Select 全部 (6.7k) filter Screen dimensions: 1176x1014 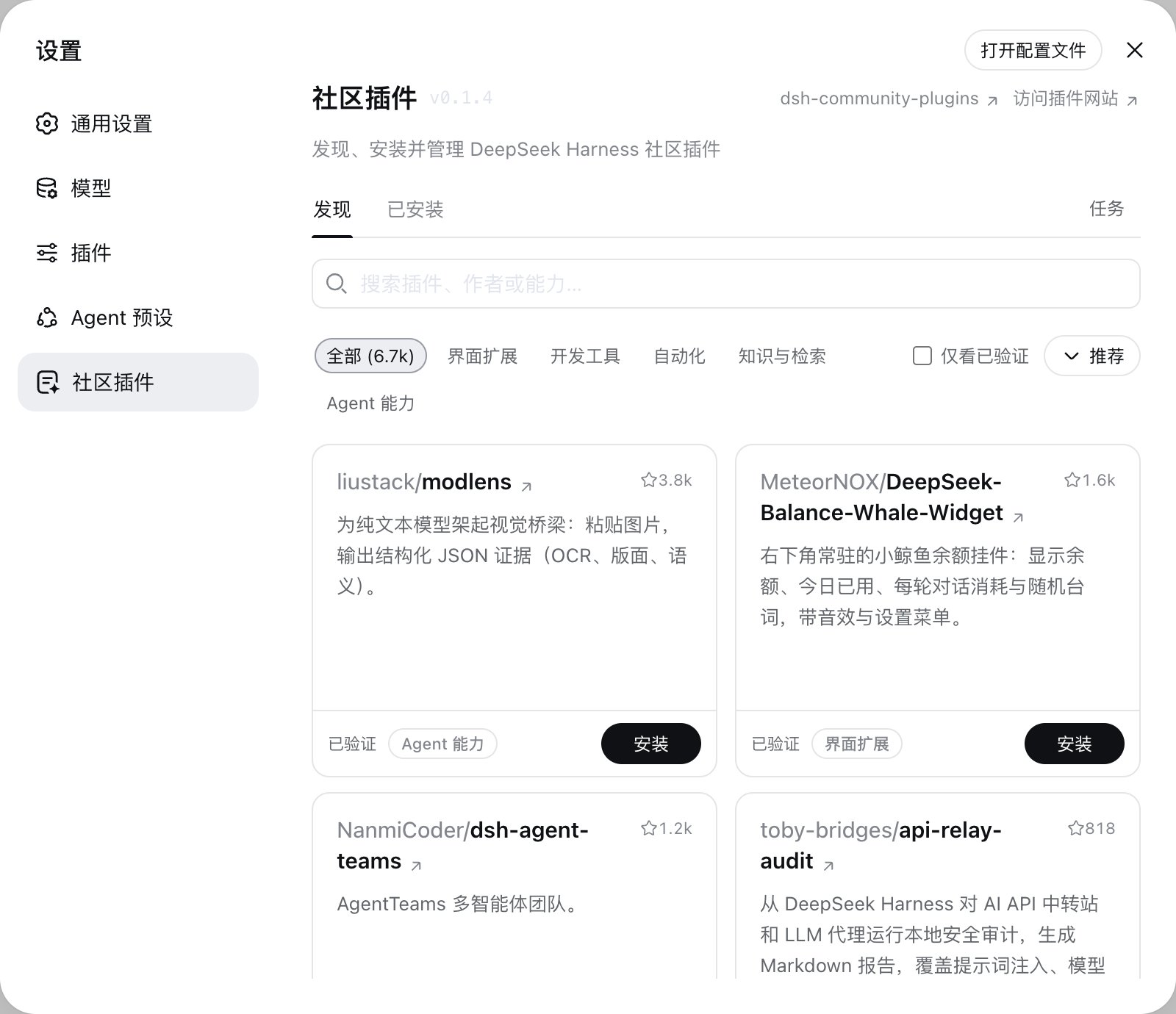point(370,356)
